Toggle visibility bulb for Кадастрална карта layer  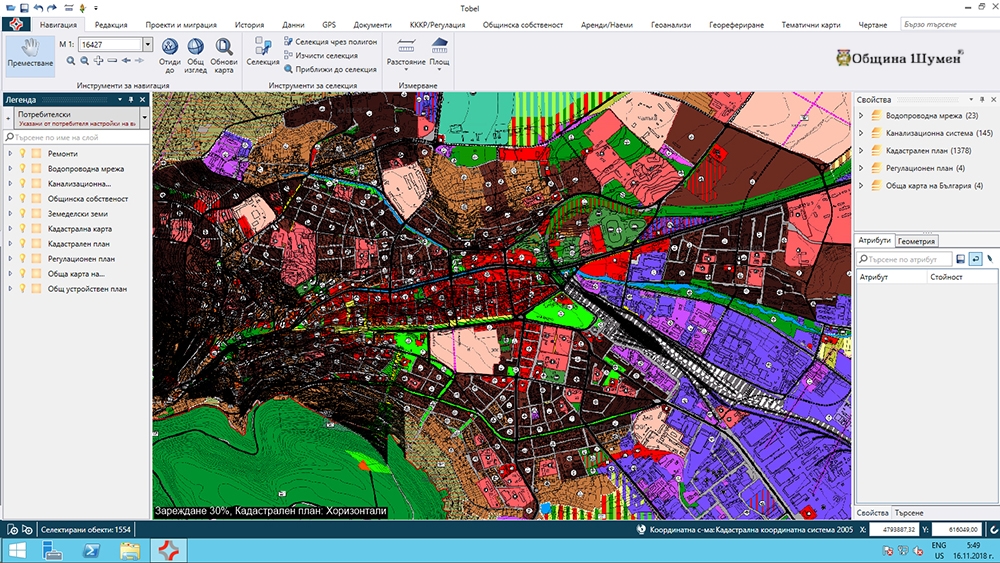[22, 229]
